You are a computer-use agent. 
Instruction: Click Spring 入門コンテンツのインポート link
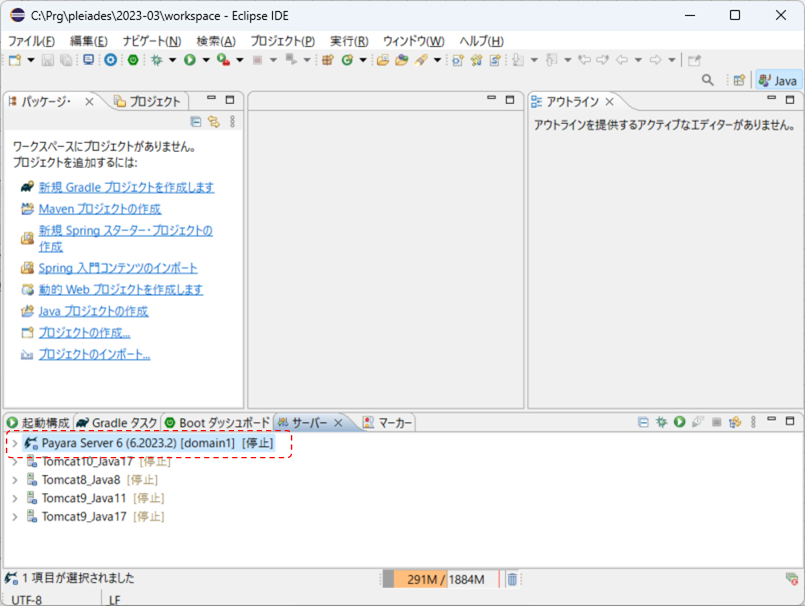(118, 268)
